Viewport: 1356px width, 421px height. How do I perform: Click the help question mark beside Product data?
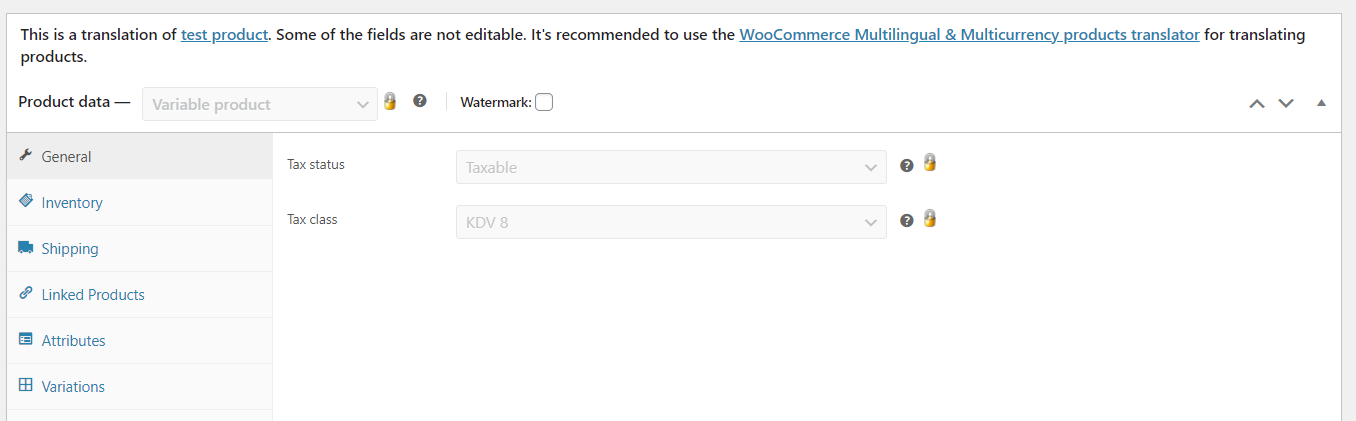click(x=420, y=101)
